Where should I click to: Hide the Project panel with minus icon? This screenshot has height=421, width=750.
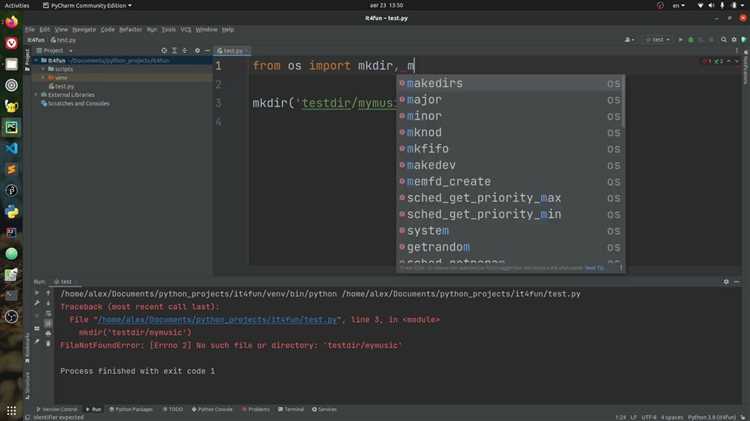pos(207,50)
